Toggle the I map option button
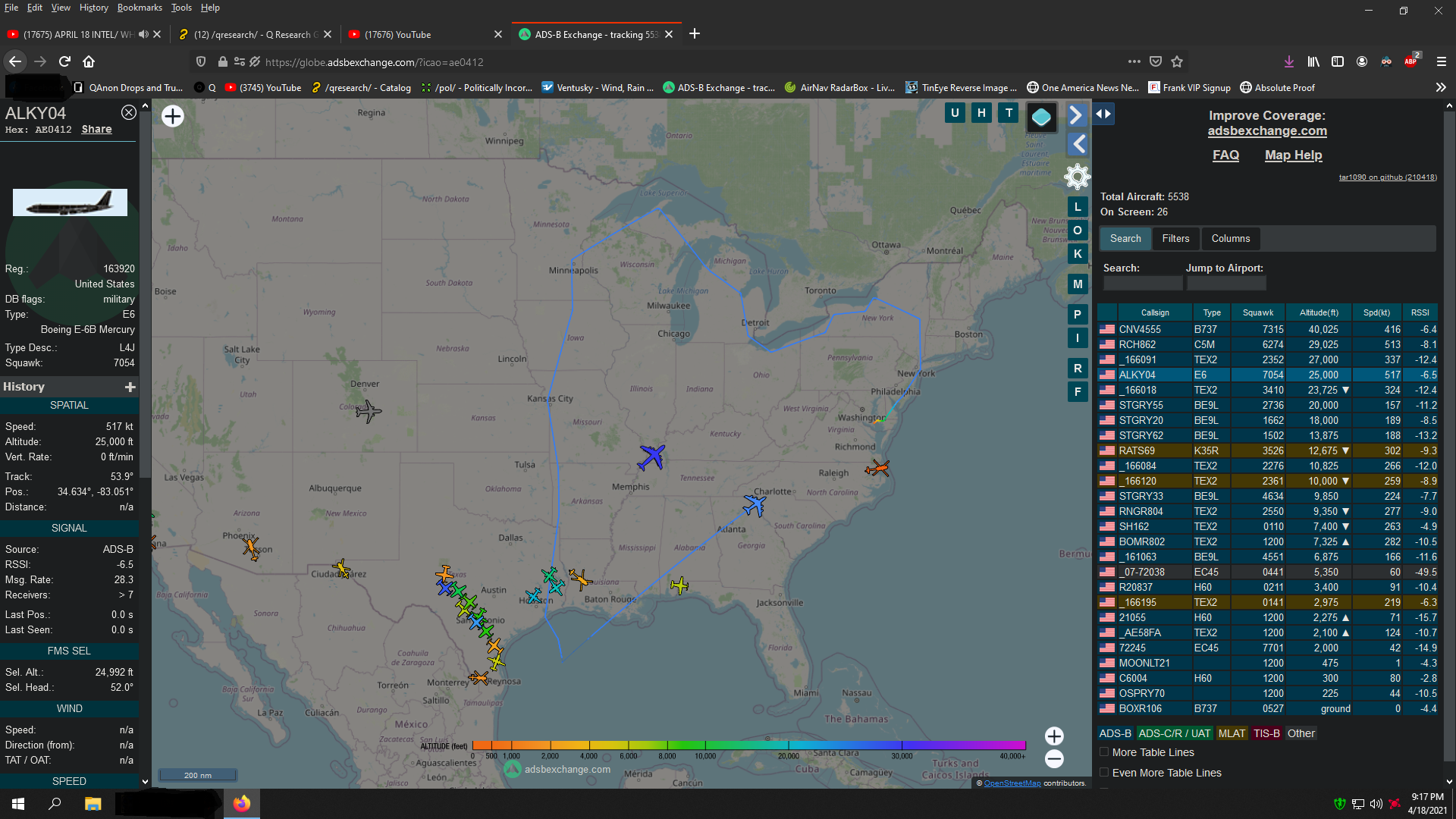 [1078, 338]
